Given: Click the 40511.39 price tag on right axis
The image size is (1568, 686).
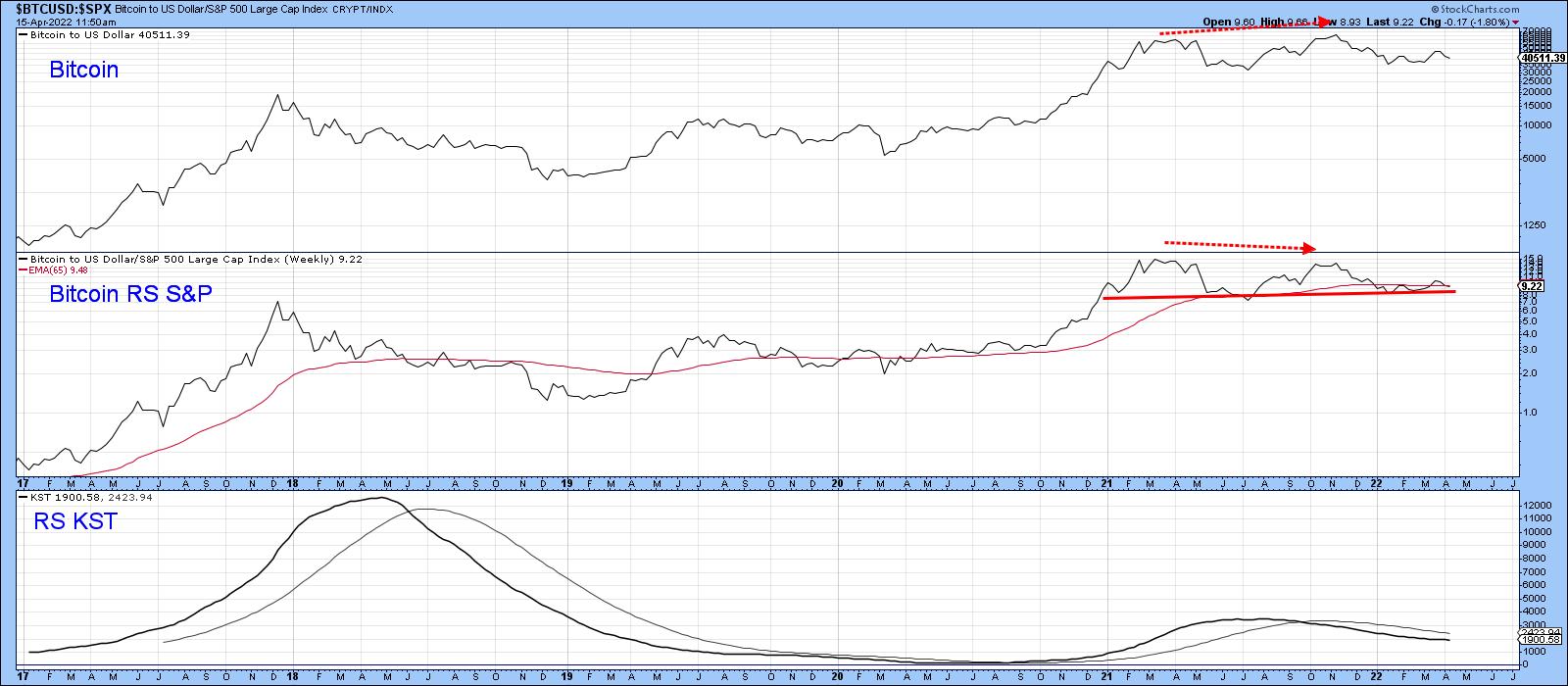Looking at the screenshot, I should (1543, 58).
